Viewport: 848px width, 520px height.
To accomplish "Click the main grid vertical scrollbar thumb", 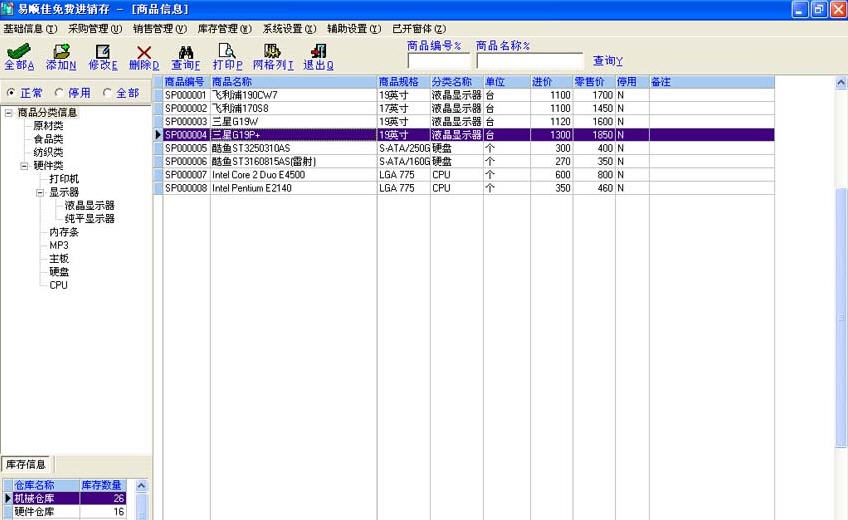I will coord(841,317).
